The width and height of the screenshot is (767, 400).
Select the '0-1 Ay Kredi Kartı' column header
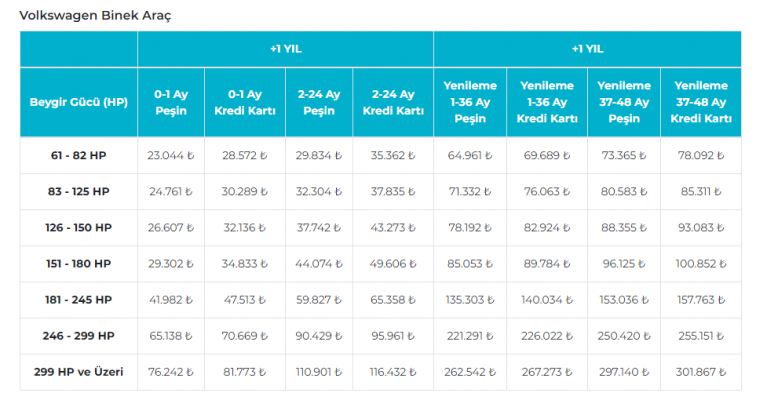click(x=245, y=102)
